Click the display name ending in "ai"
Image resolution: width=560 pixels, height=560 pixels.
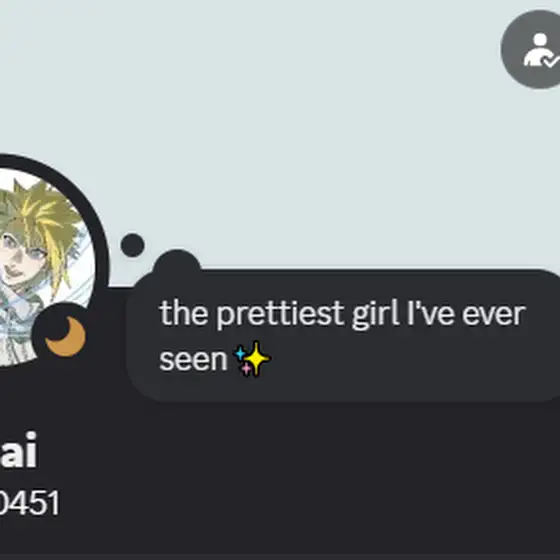click(x=19, y=450)
